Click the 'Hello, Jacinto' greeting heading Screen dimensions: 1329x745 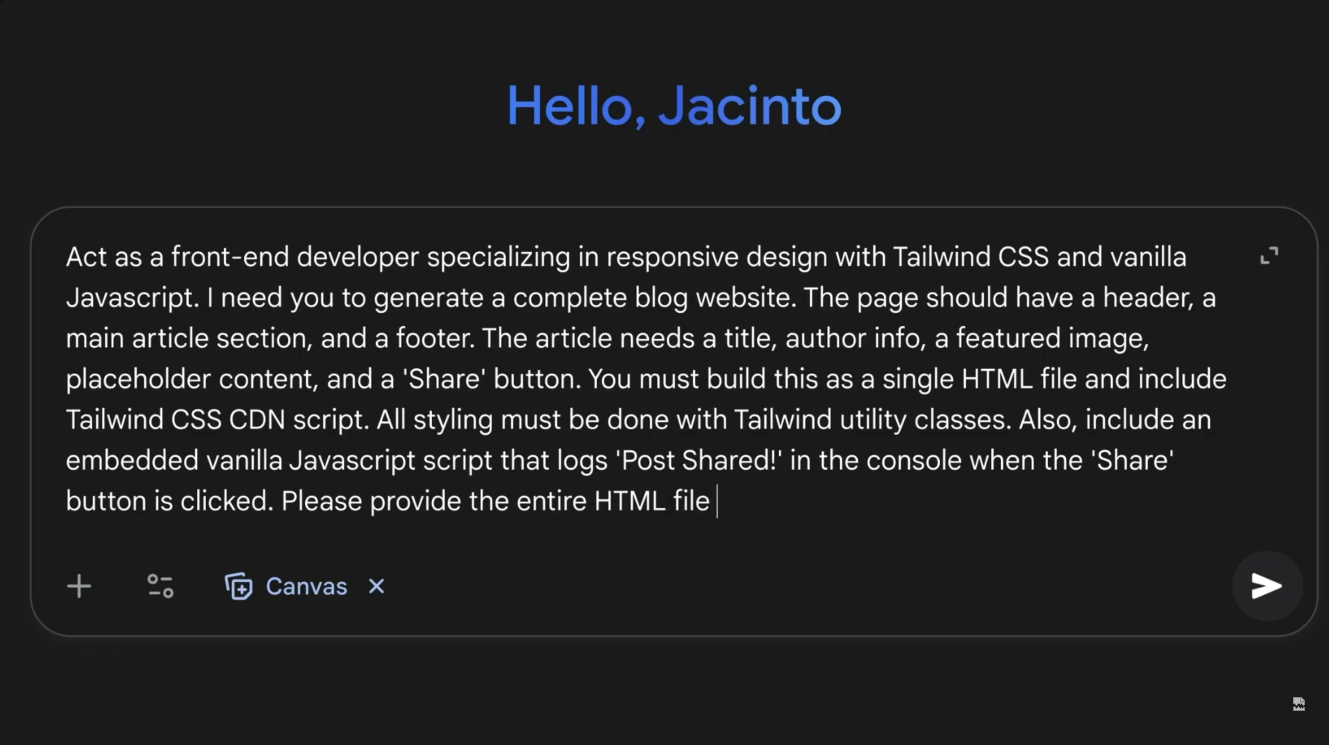point(674,105)
